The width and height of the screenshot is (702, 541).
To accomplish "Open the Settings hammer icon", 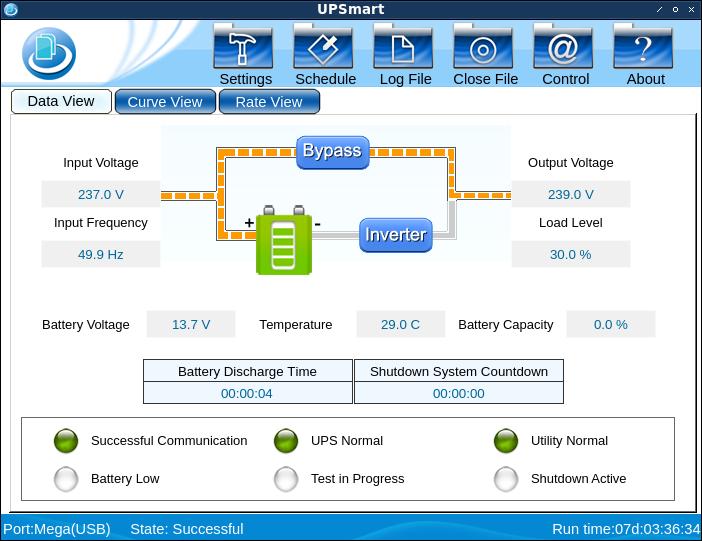I will click(x=245, y=47).
